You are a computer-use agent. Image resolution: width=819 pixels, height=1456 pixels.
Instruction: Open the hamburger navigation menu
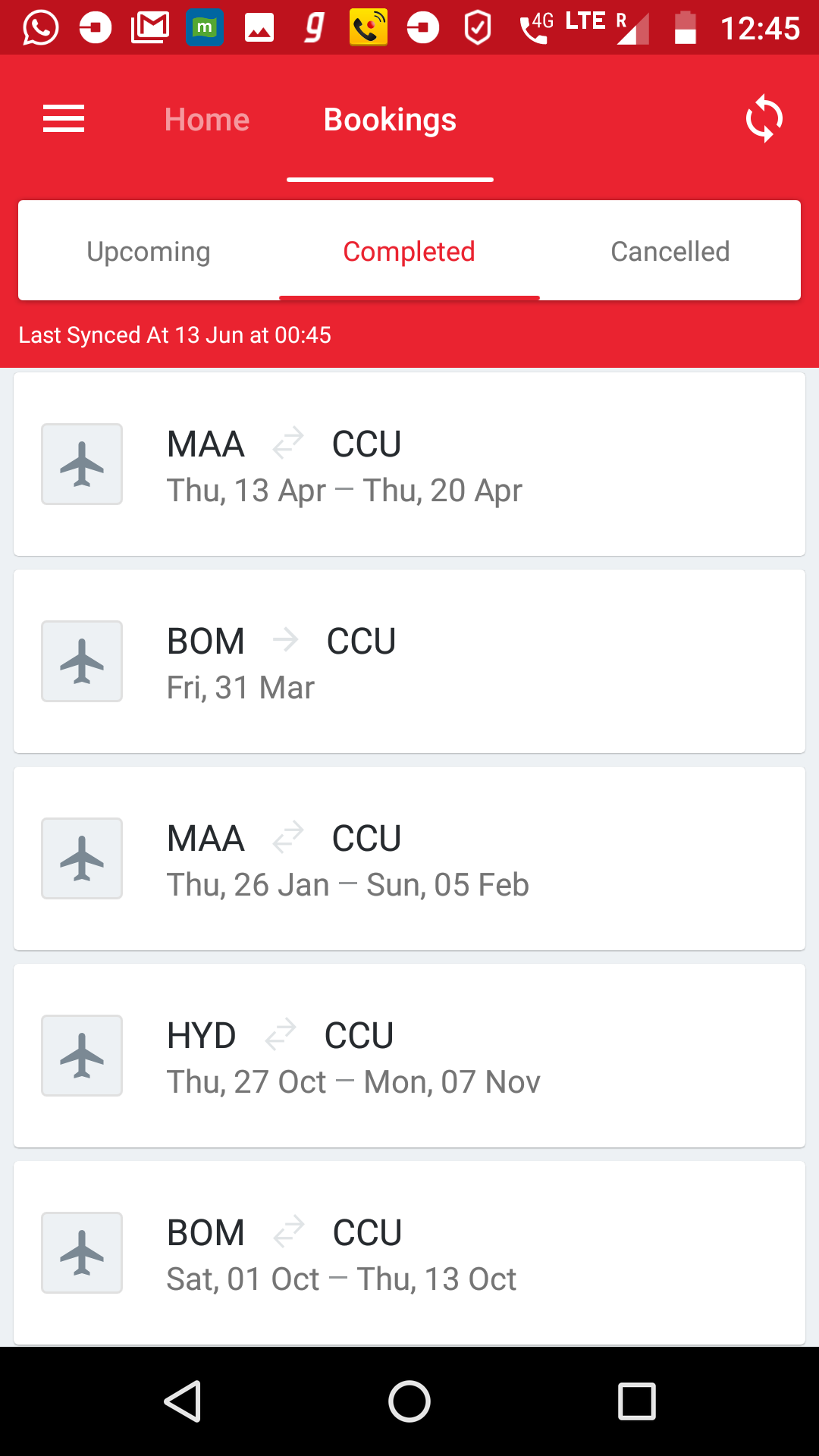64,119
